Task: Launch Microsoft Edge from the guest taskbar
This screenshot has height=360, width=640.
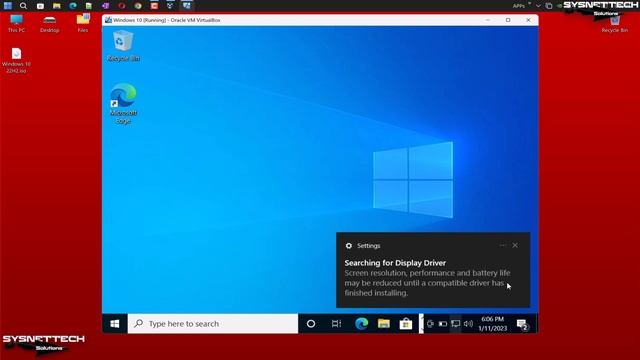Action: tap(361, 324)
